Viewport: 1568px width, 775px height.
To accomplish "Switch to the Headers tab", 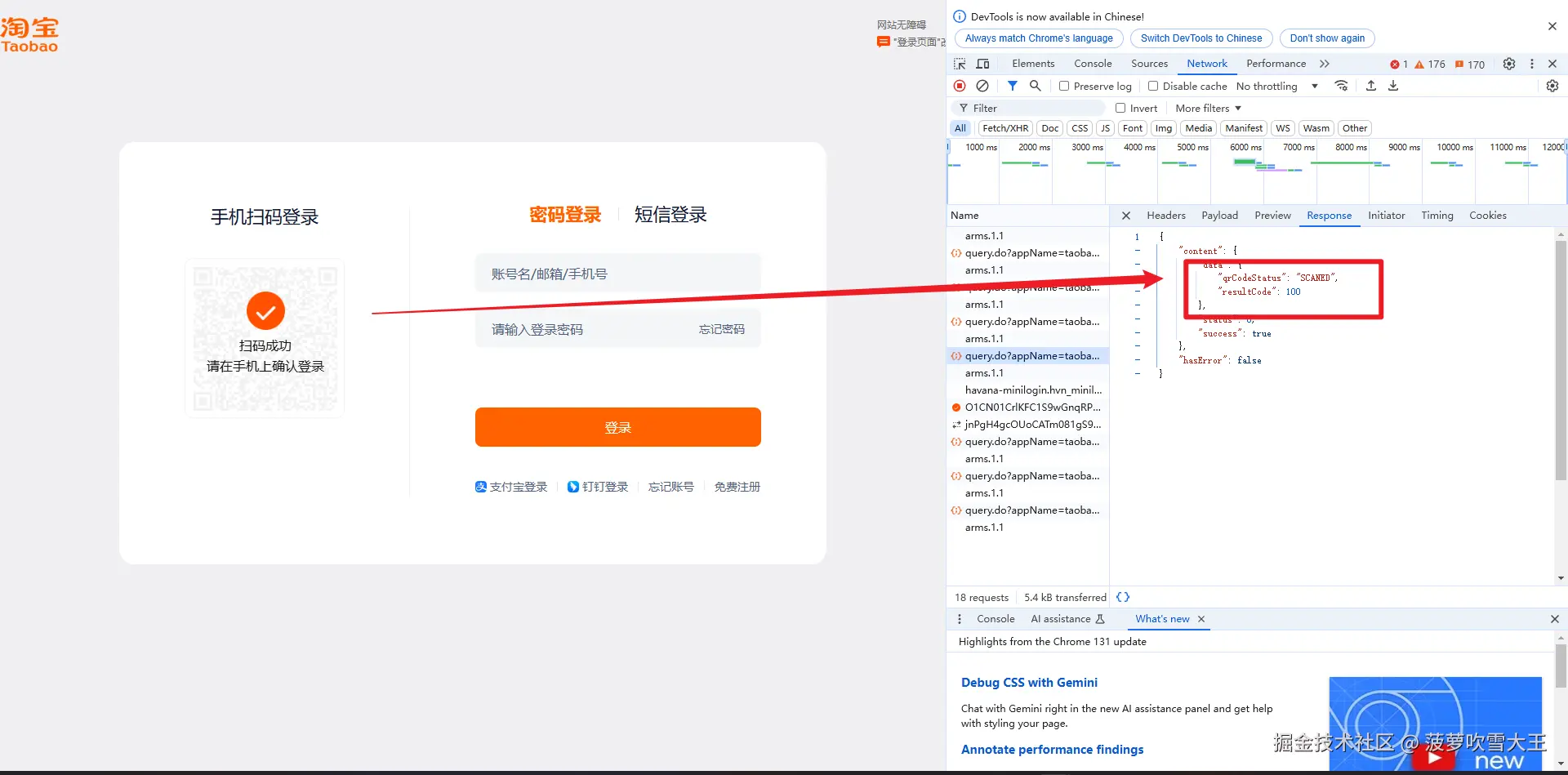I will (x=1166, y=216).
